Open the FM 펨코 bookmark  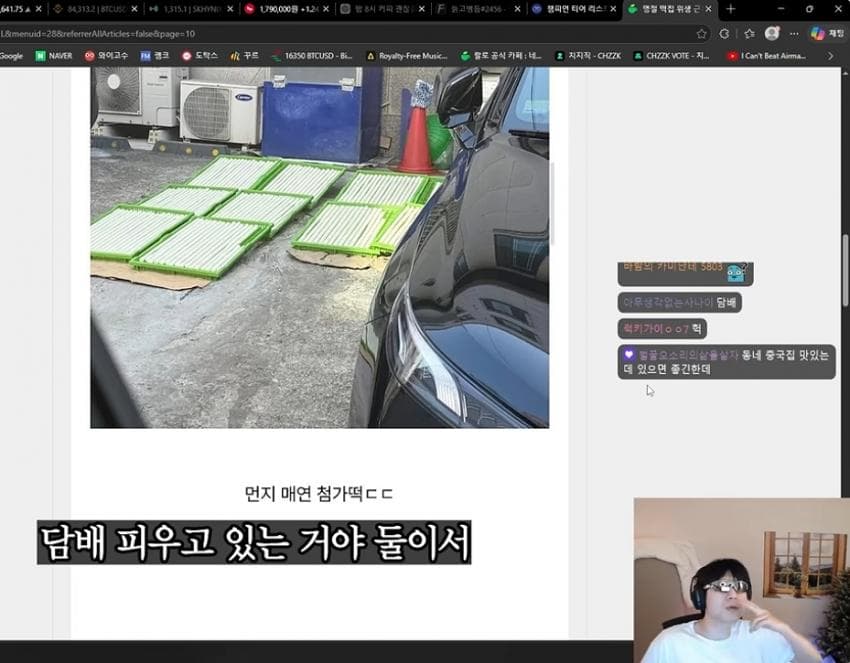coord(155,56)
